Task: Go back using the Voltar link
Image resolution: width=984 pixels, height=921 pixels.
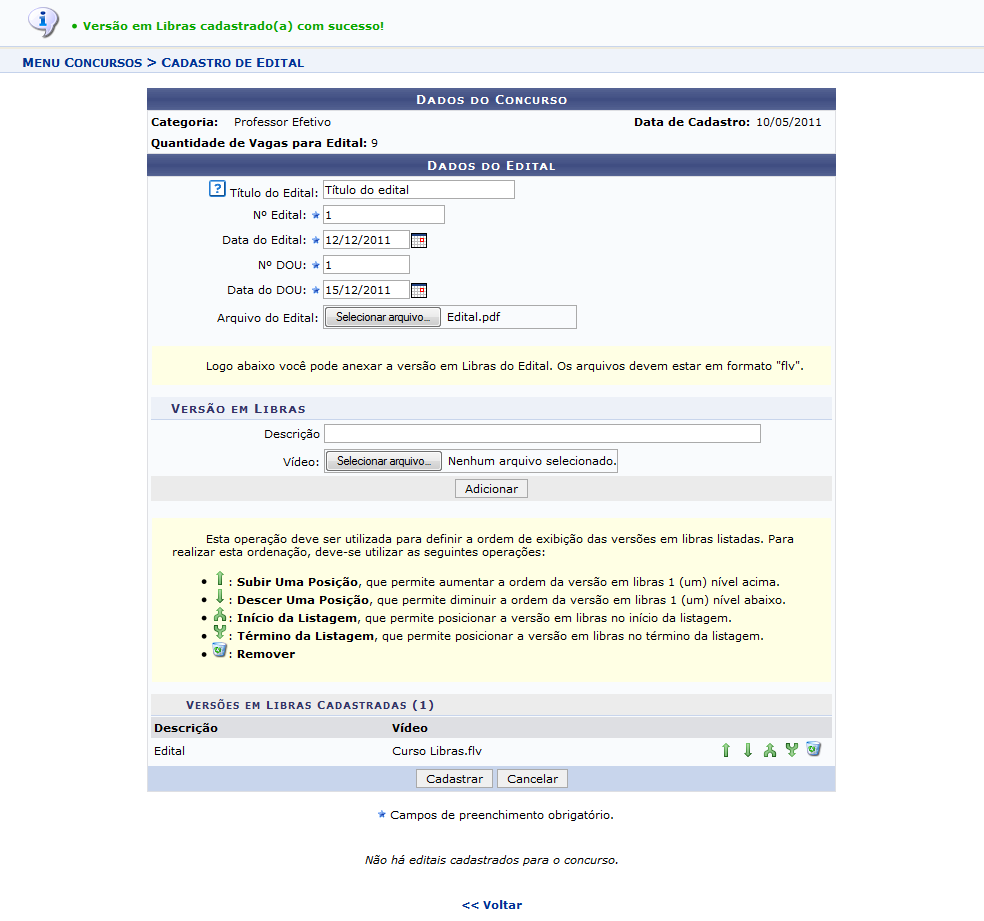Action: 492,905
